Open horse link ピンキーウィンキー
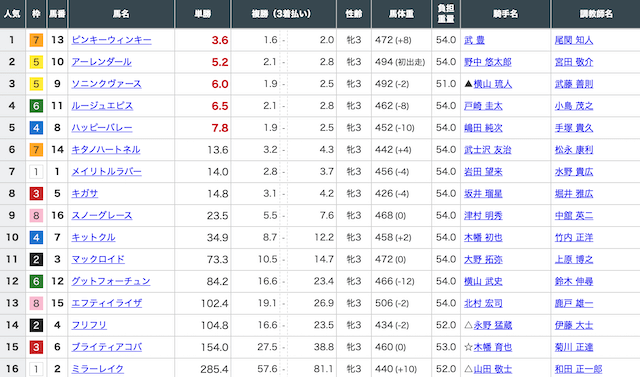The height and width of the screenshot is (377, 640). pos(111,40)
